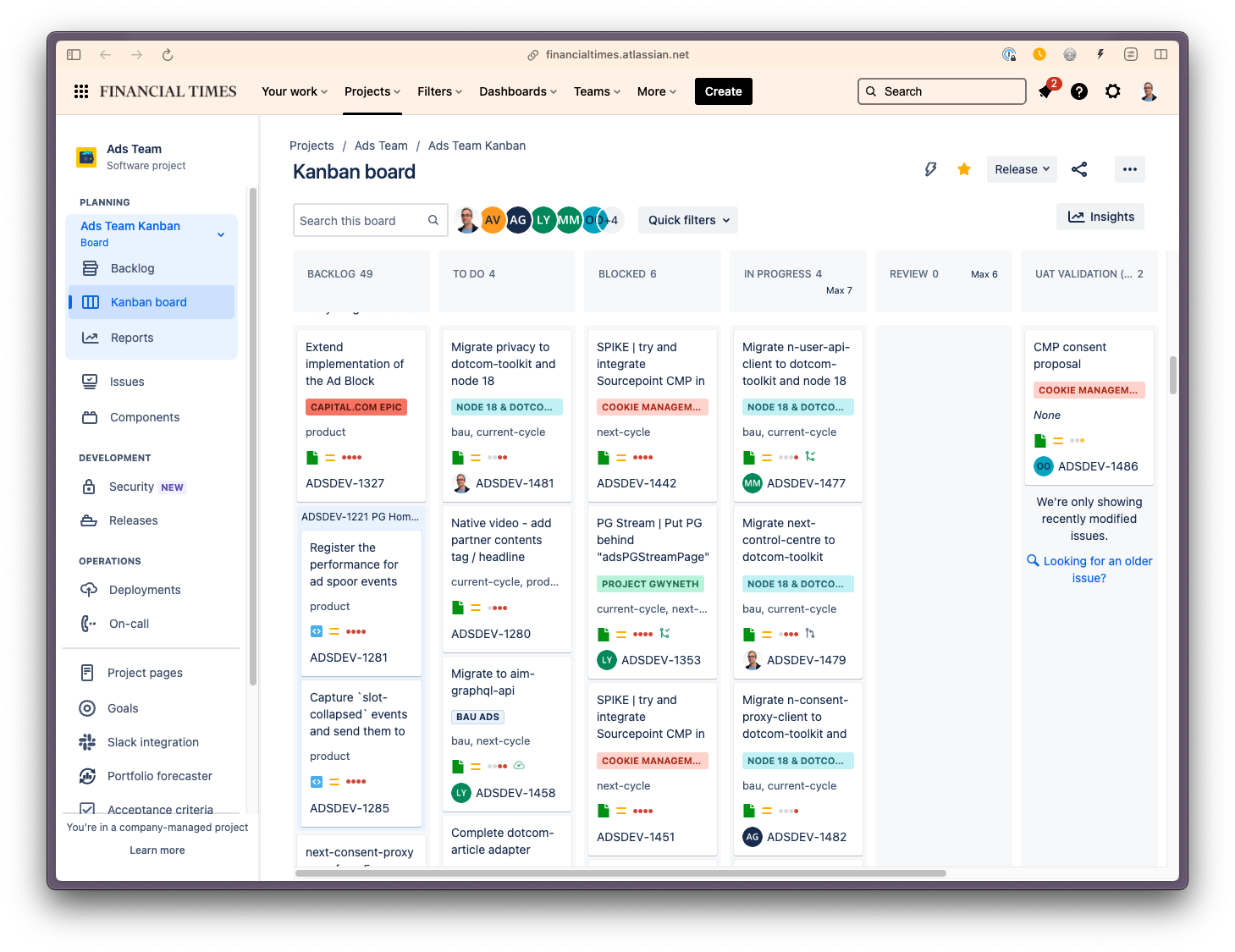
Task: Click the Slack integration icon
Action: pyautogui.click(x=87, y=742)
